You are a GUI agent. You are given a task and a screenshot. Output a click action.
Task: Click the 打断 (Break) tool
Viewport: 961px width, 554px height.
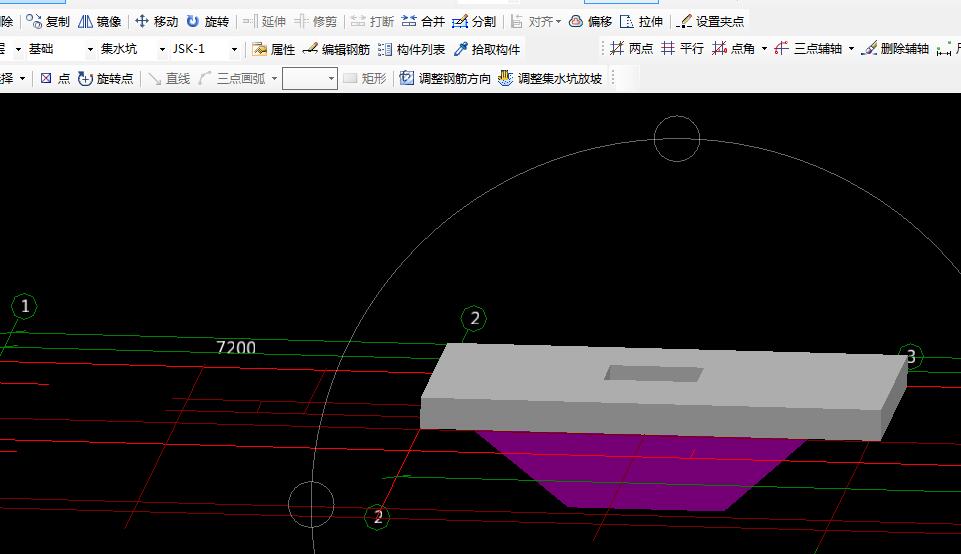click(372, 21)
